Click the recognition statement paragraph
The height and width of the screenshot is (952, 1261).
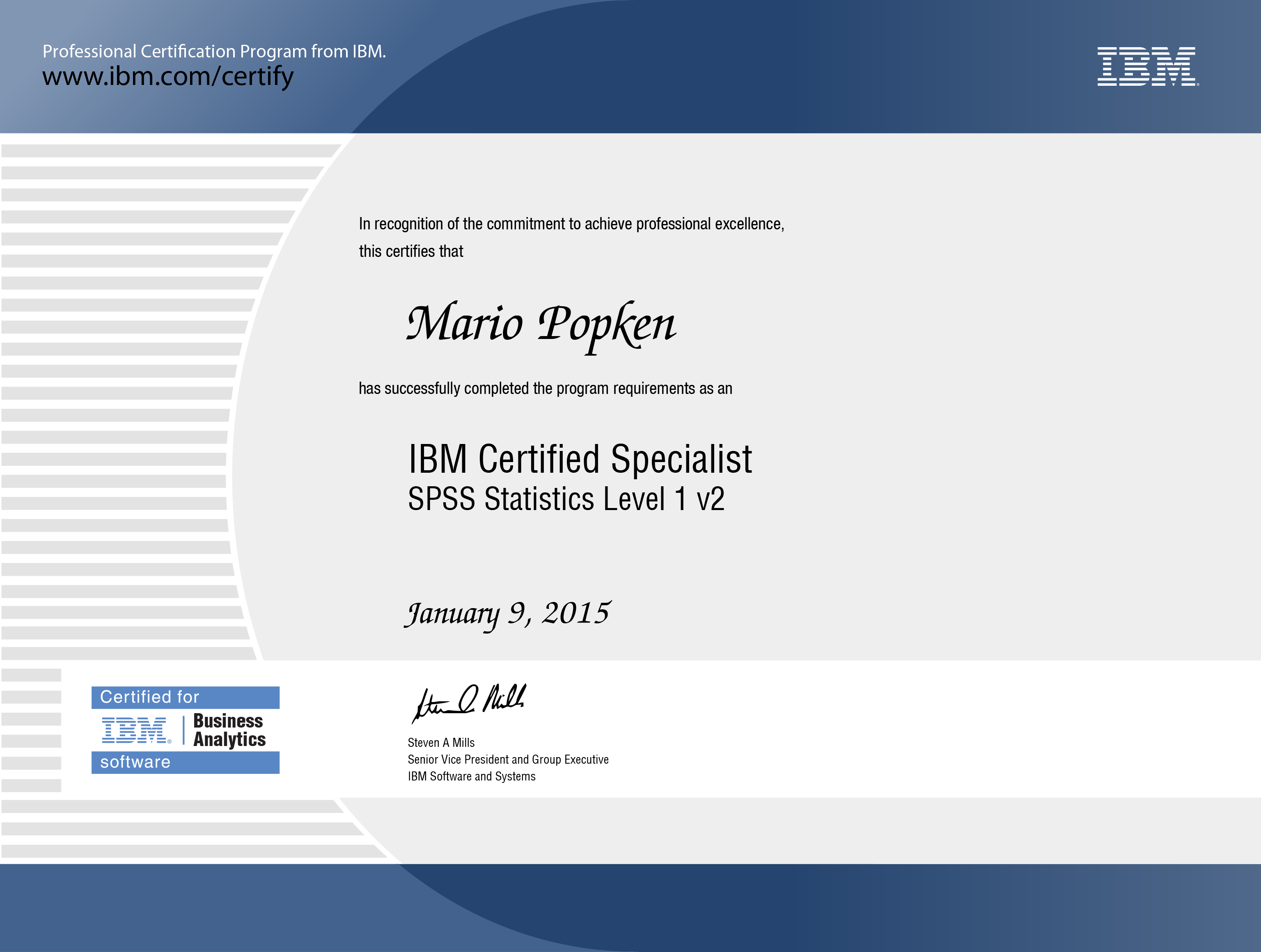click(x=572, y=224)
